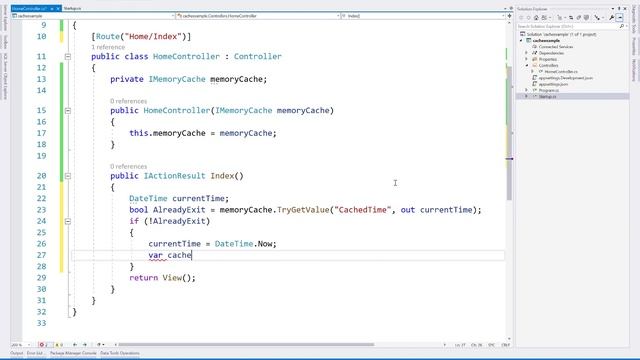Screen dimensions: 640x360
Task: Switch to the Startup.cs editor tab
Action: (73, 8)
